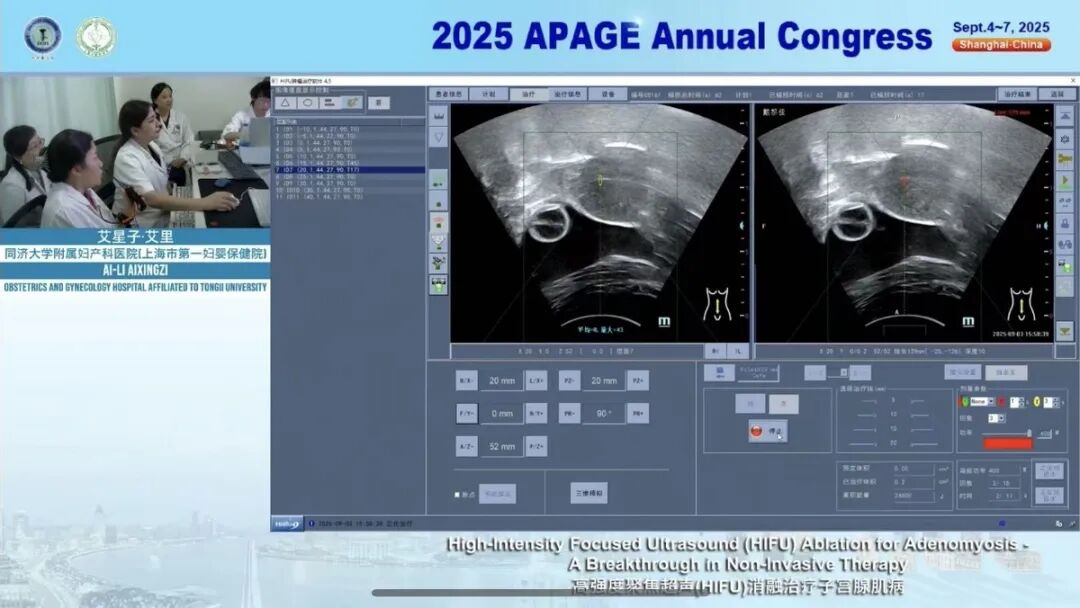
Task: Toggle the 焦点 checkbox
Action: (x=459, y=492)
